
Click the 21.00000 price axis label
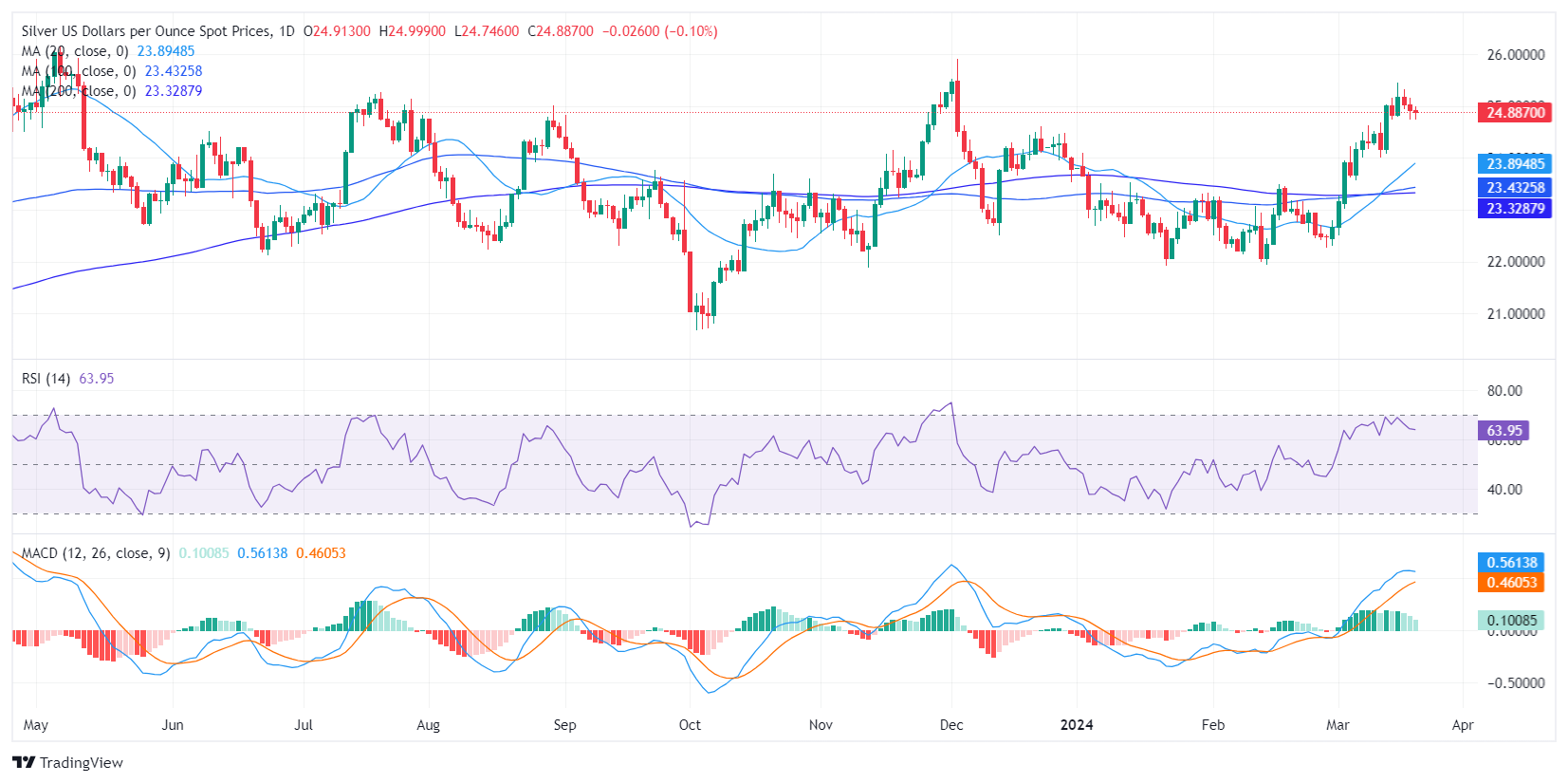[1515, 314]
